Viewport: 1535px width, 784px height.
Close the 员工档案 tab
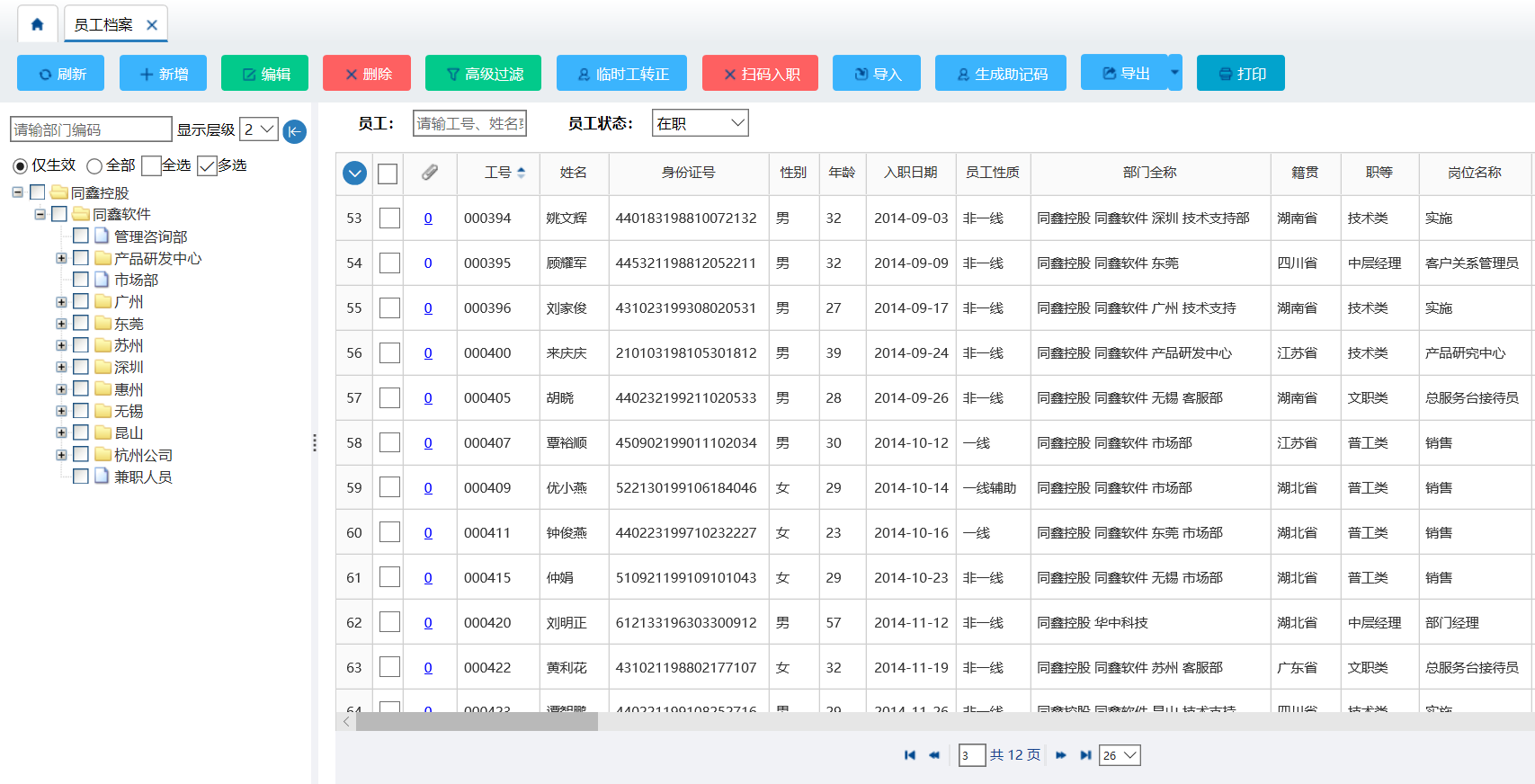(x=152, y=25)
